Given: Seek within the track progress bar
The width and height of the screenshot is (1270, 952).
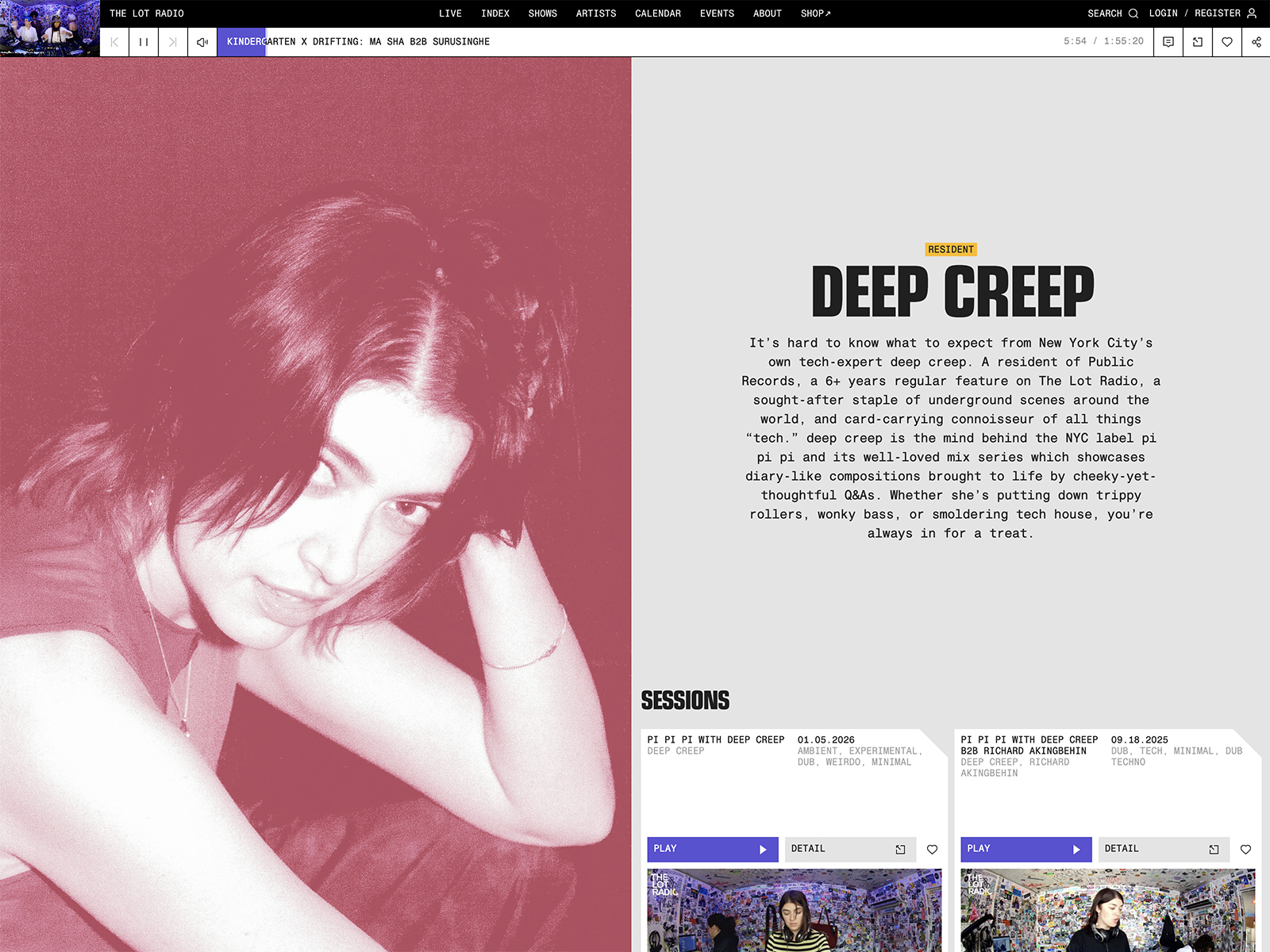Looking at the screenshot, I should (635, 42).
